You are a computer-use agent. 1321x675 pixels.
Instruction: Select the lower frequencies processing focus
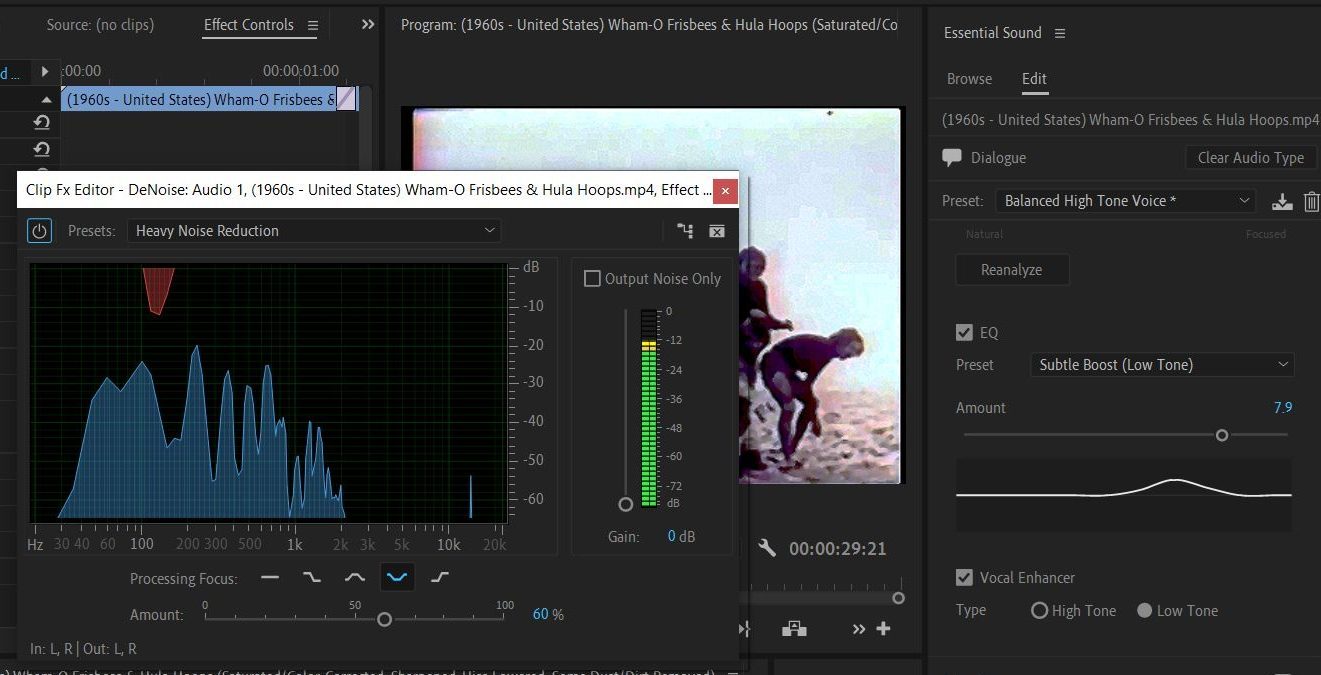tap(312, 577)
